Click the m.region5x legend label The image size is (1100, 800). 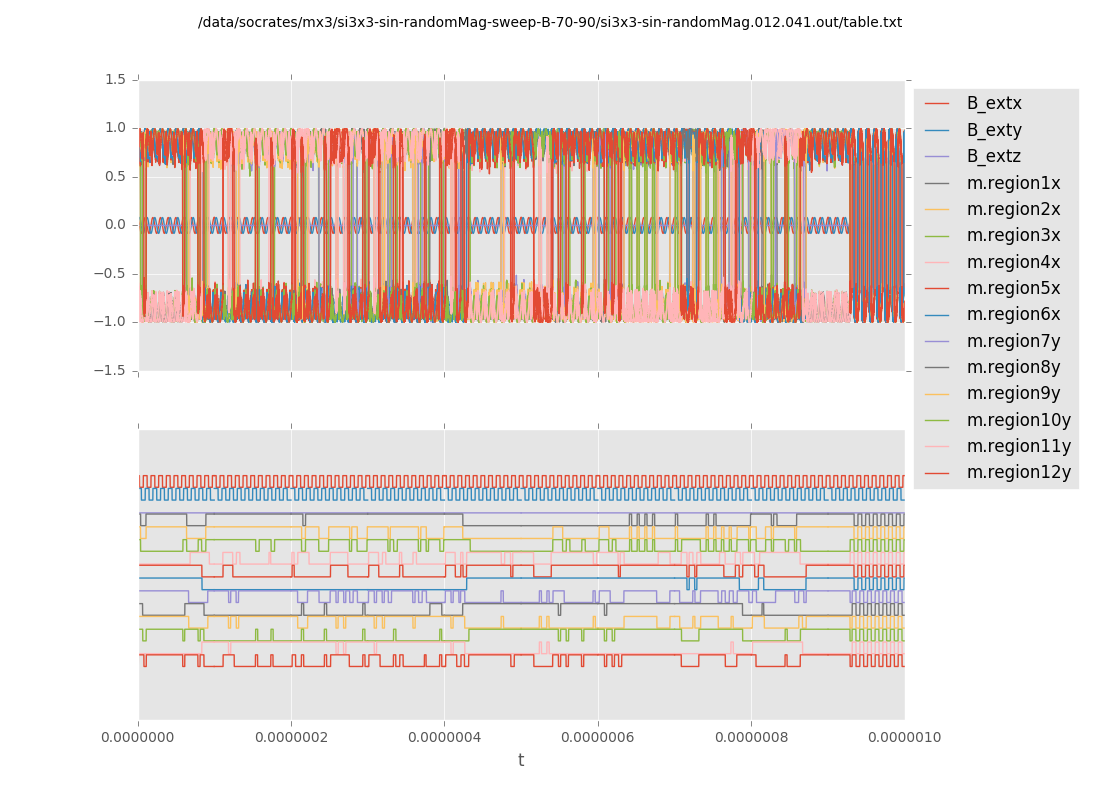pyautogui.click(x=1013, y=288)
